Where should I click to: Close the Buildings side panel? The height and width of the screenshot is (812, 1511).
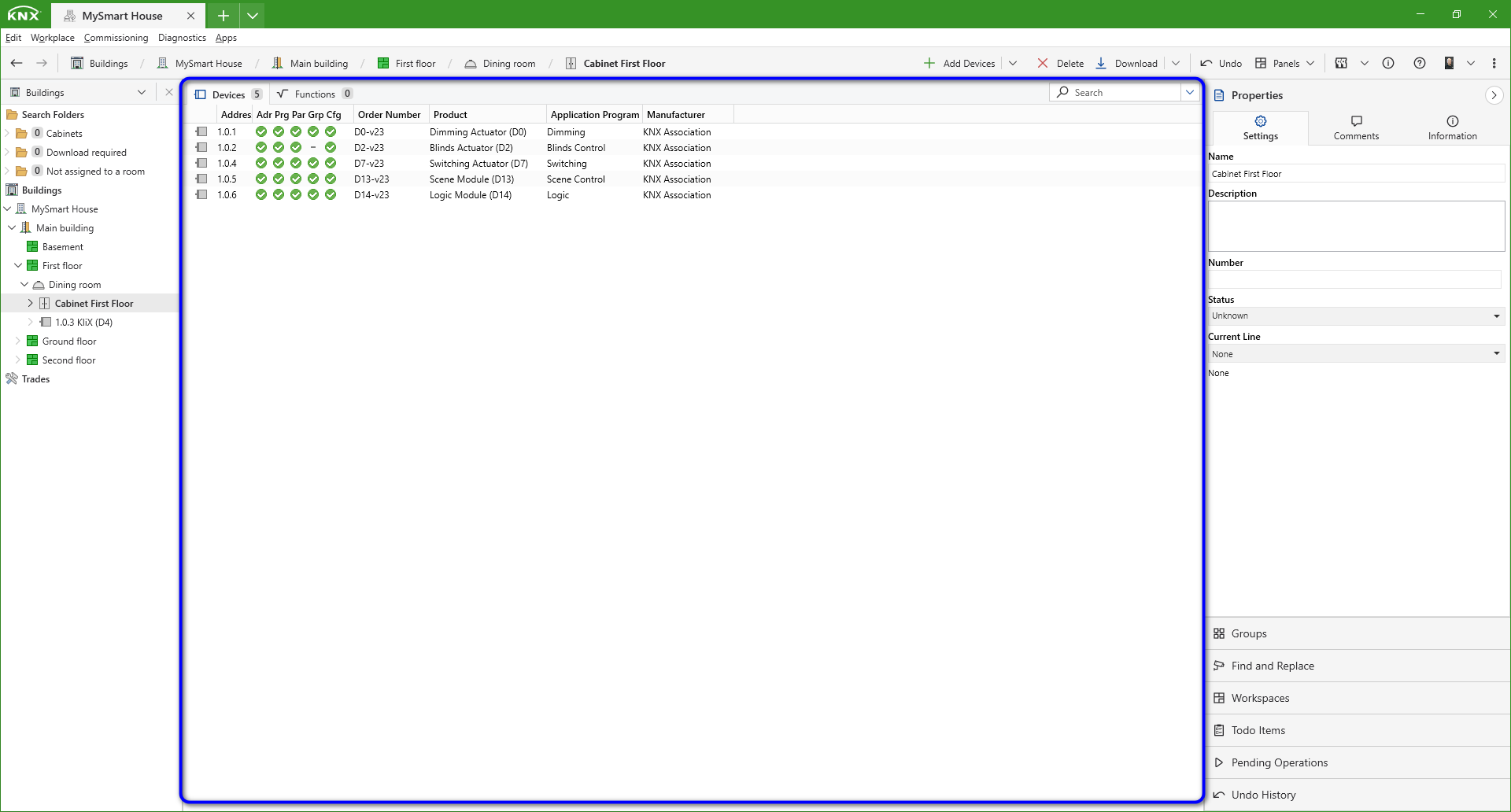click(168, 92)
